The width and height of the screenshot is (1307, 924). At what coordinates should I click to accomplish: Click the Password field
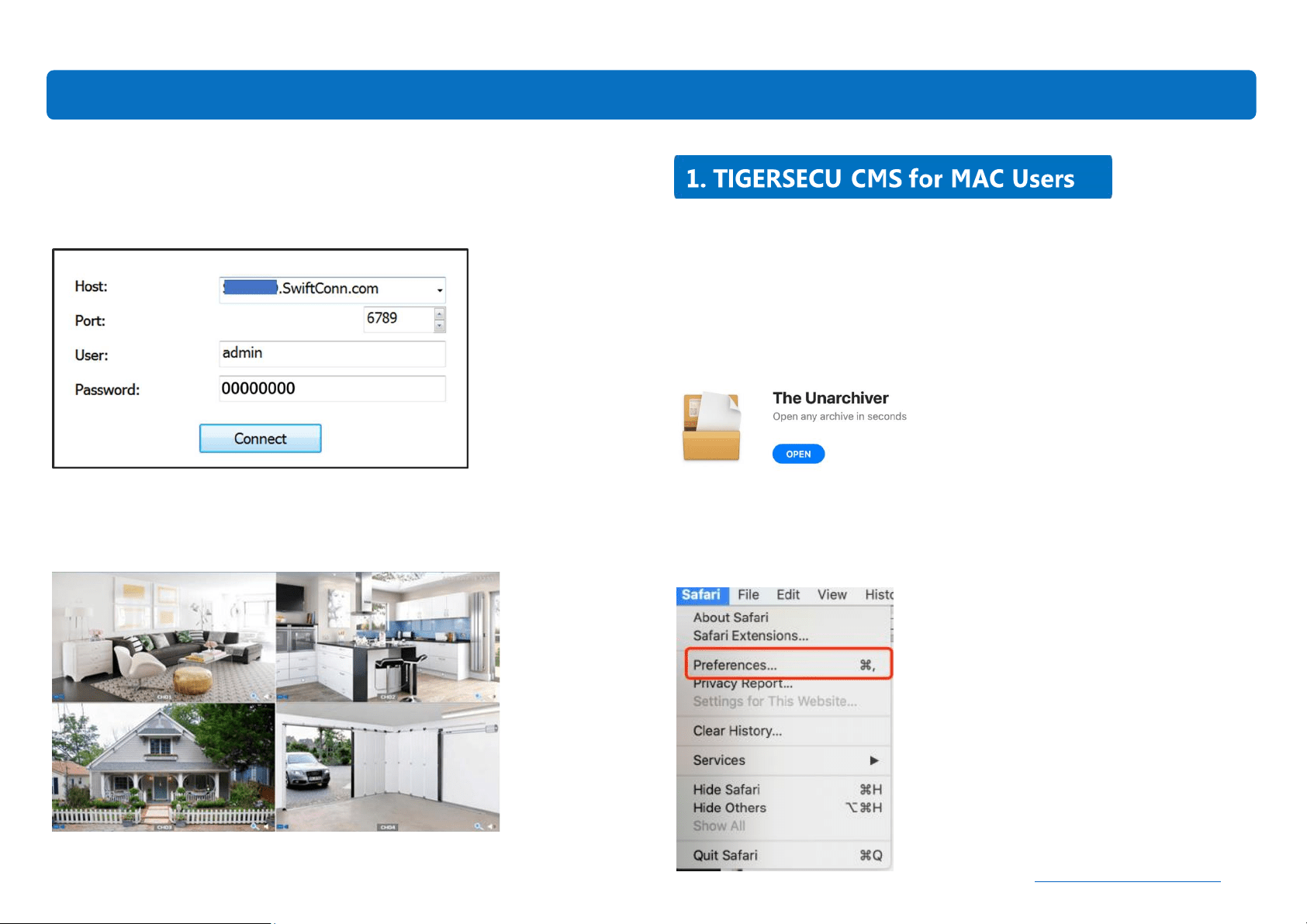pos(332,389)
